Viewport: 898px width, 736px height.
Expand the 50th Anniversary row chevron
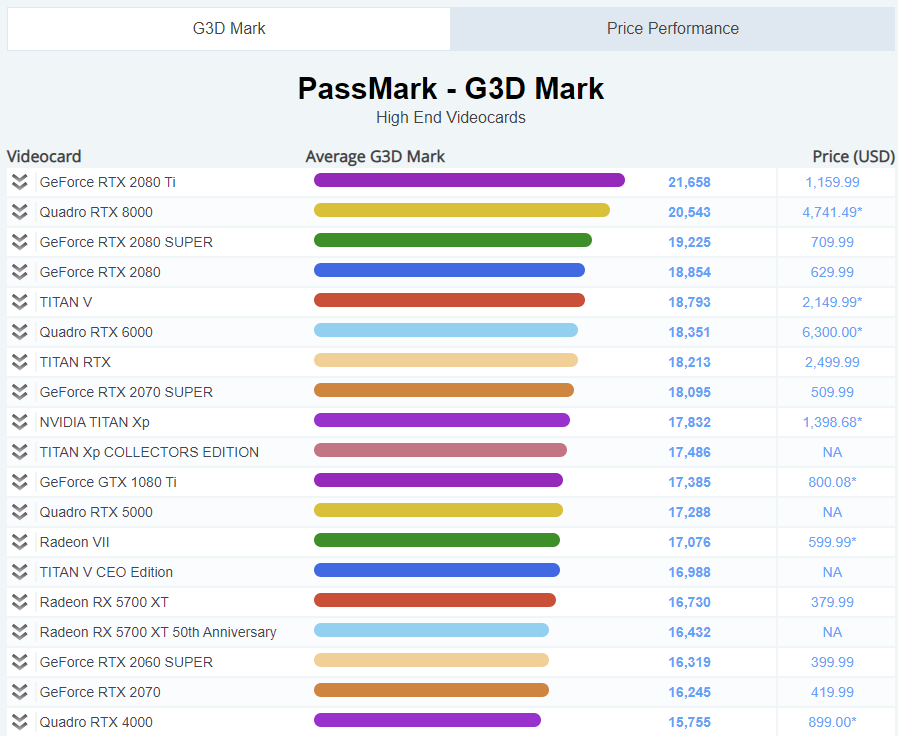[19, 632]
